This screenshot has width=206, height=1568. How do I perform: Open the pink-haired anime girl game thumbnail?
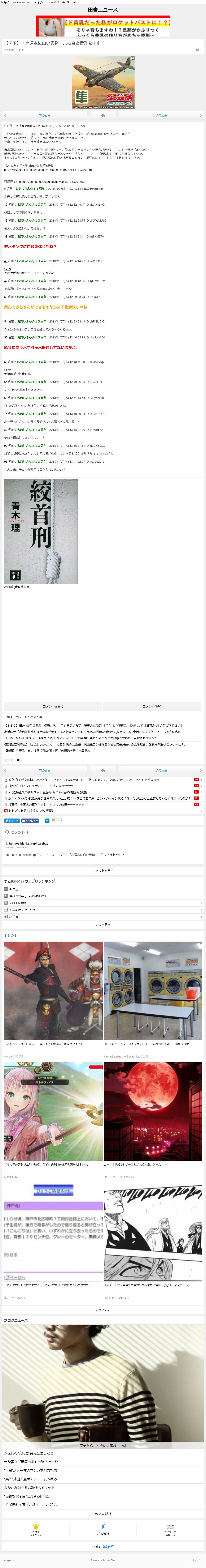[x=53, y=1111]
